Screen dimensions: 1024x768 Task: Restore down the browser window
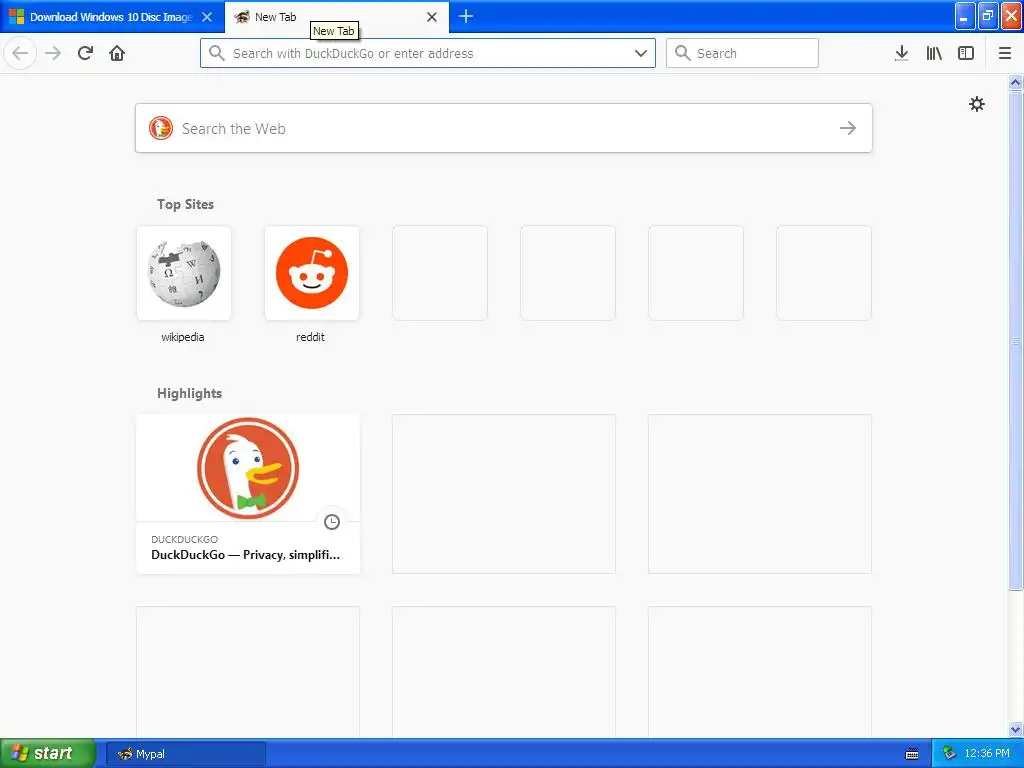point(988,16)
